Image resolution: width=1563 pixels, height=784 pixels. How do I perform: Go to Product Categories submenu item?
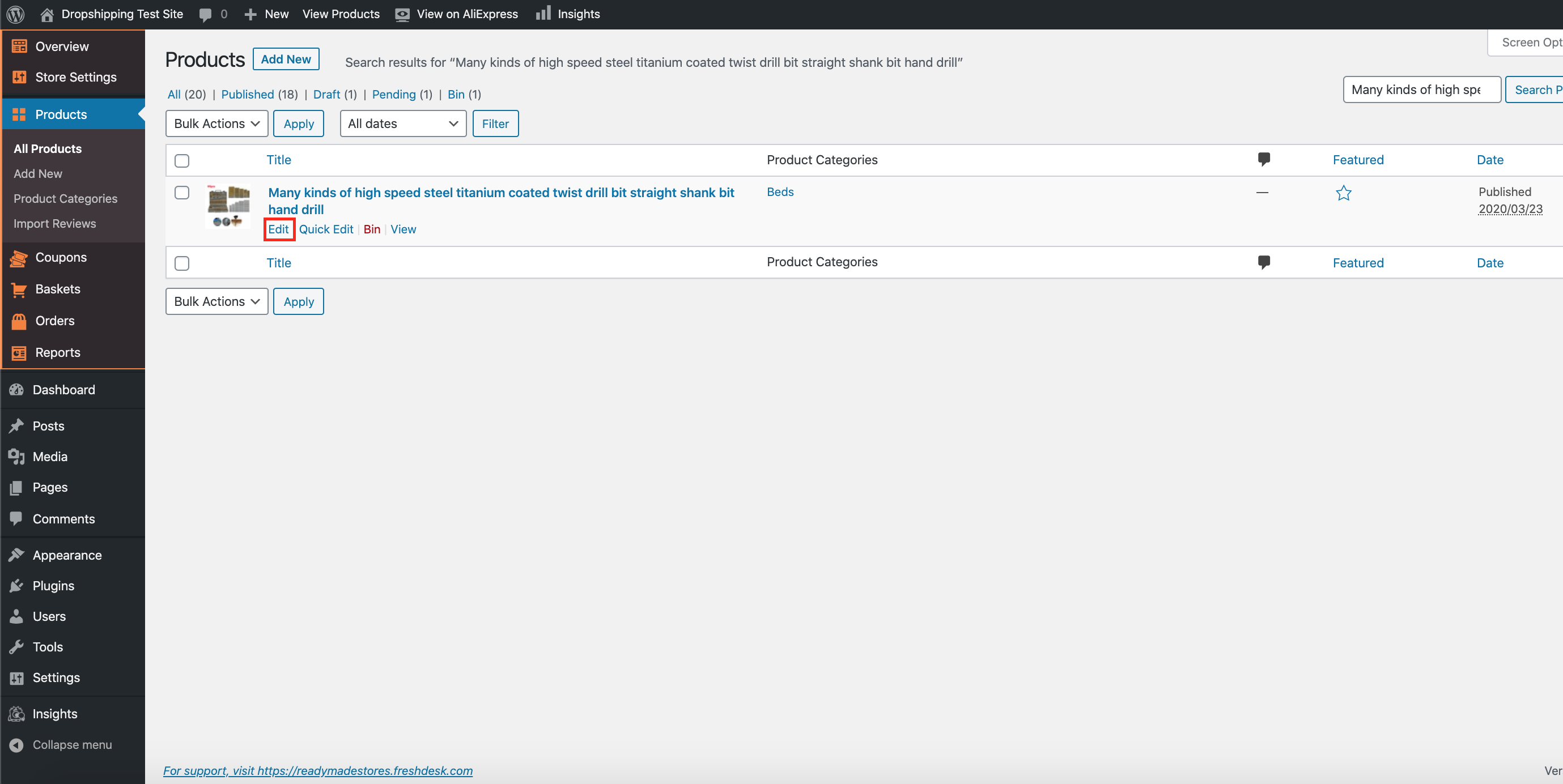pos(66,198)
